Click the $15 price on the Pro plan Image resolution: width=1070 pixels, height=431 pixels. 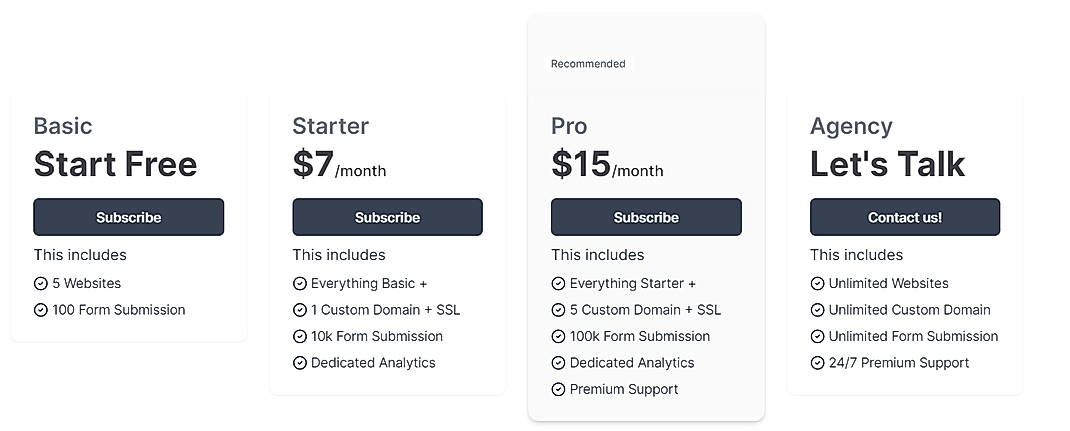point(581,164)
